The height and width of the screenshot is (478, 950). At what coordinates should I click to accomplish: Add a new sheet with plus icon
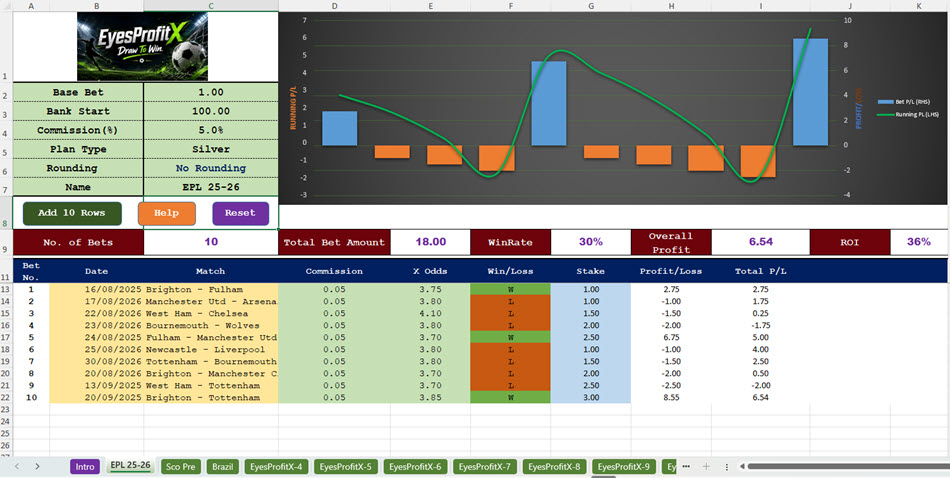pyautogui.click(x=706, y=466)
